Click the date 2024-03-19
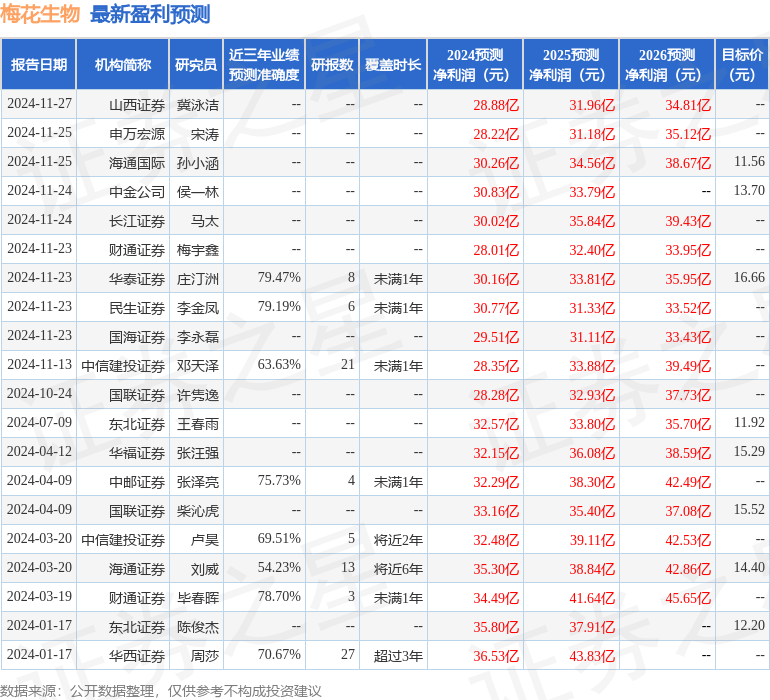Image resolution: width=770 pixels, height=700 pixels. [x=39, y=596]
